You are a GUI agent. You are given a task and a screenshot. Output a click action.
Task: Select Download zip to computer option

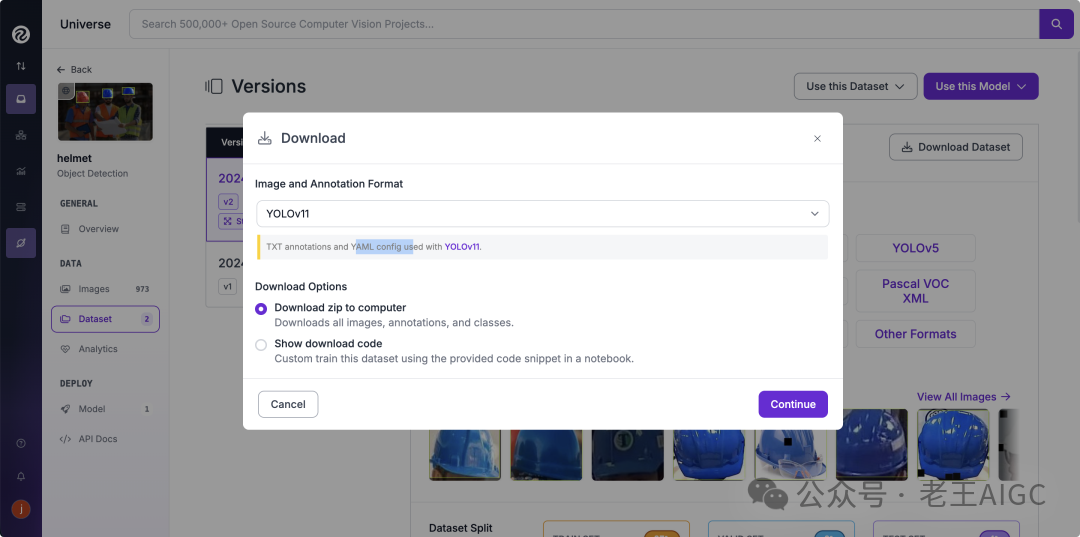coord(261,309)
